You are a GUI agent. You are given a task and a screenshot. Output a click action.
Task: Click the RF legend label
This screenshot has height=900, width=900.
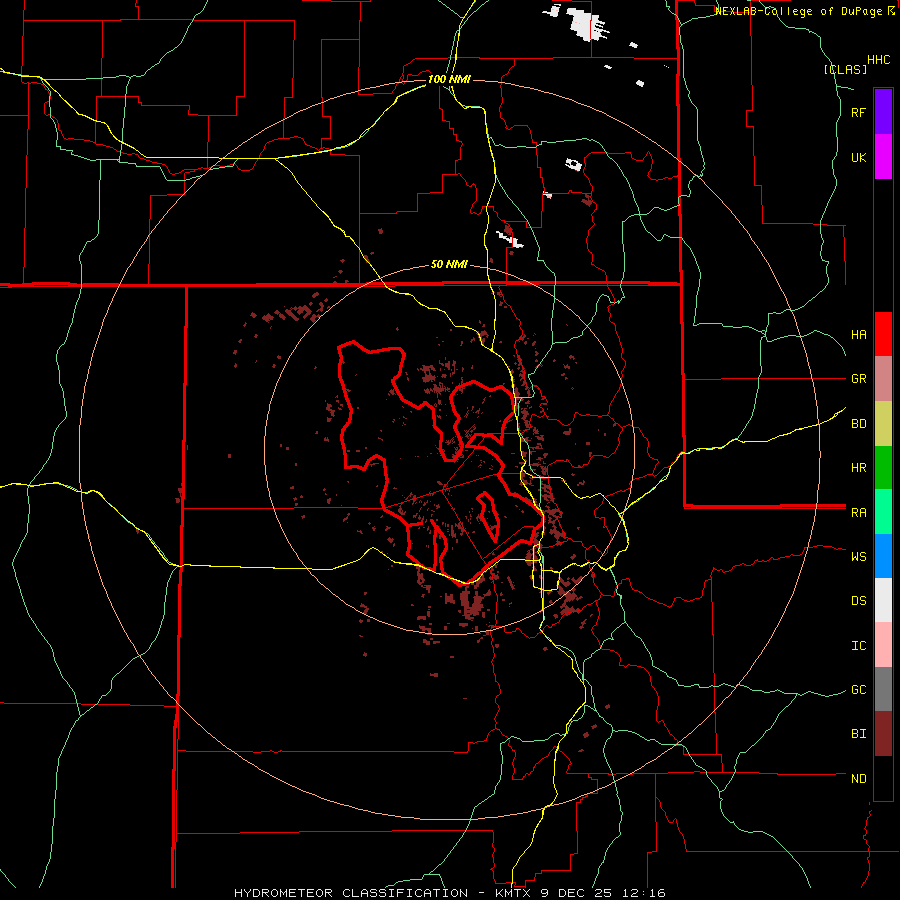(858, 112)
